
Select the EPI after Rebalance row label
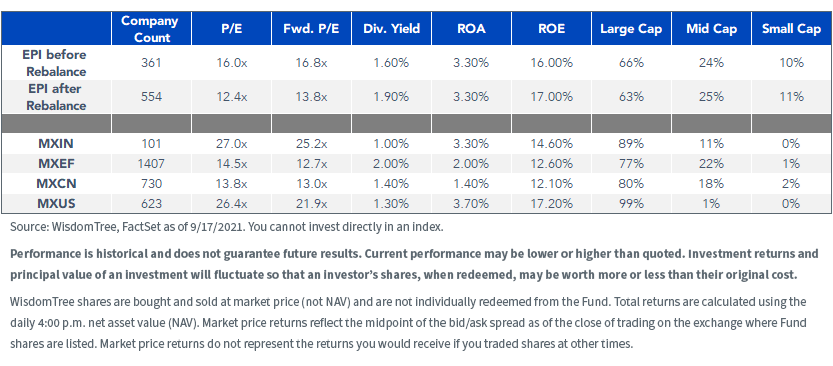tap(56, 97)
